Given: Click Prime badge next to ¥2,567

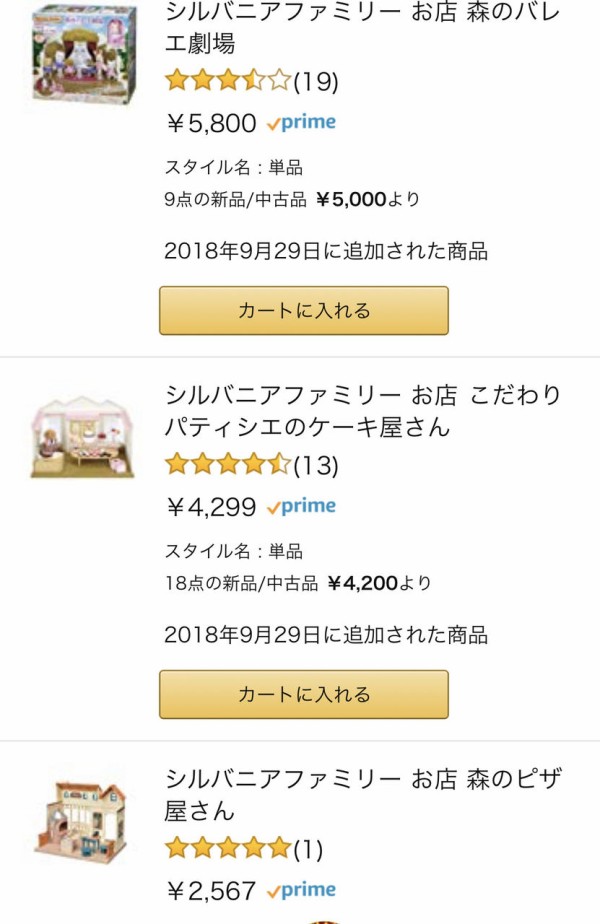Looking at the screenshot, I should coord(301,890).
